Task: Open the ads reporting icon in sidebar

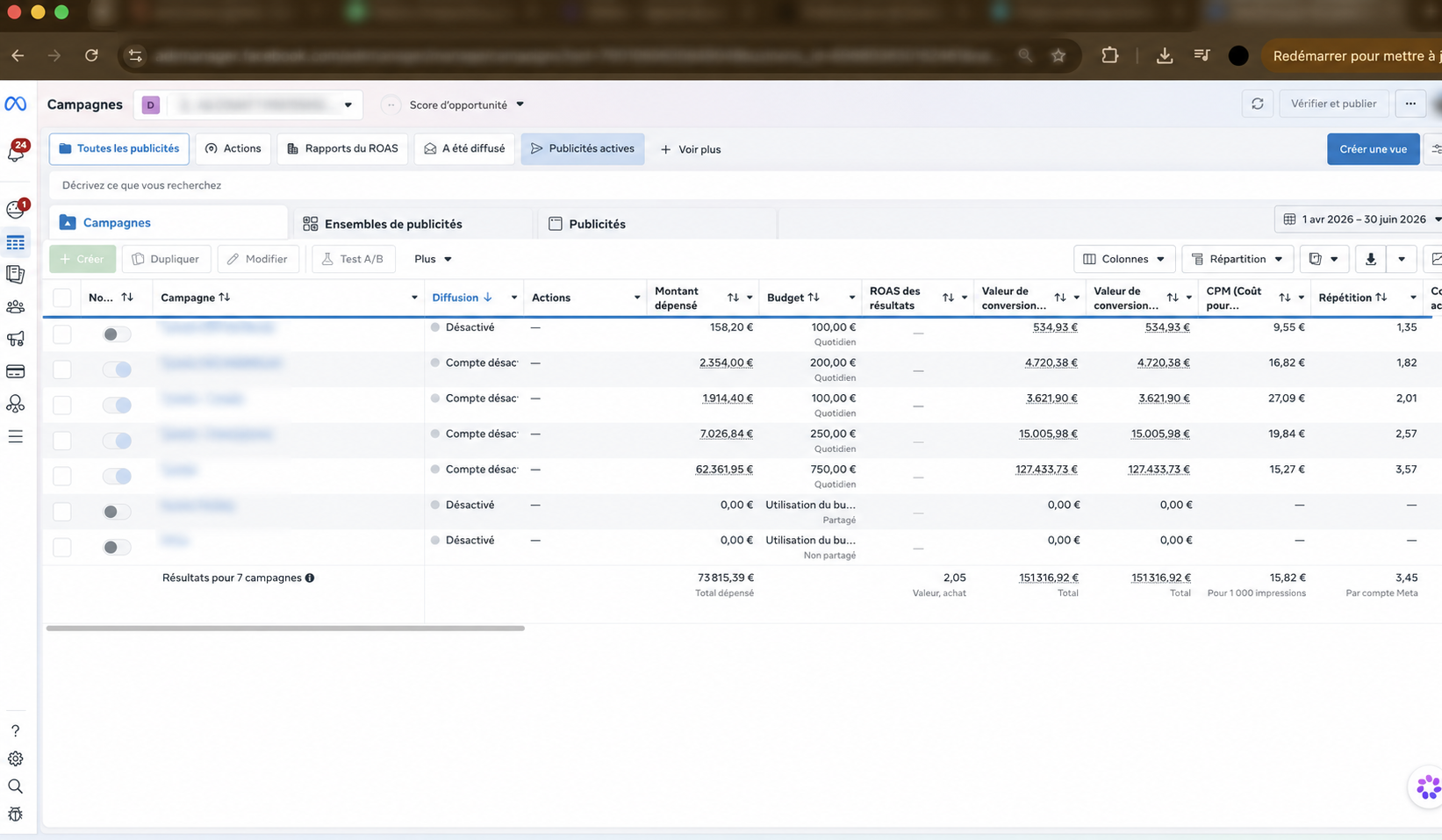Action: click(16, 275)
